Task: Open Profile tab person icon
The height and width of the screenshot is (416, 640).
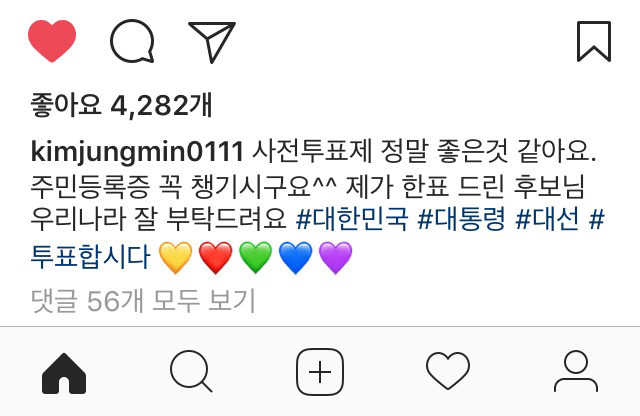Action: pyautogui.click(x=576, y=371)
